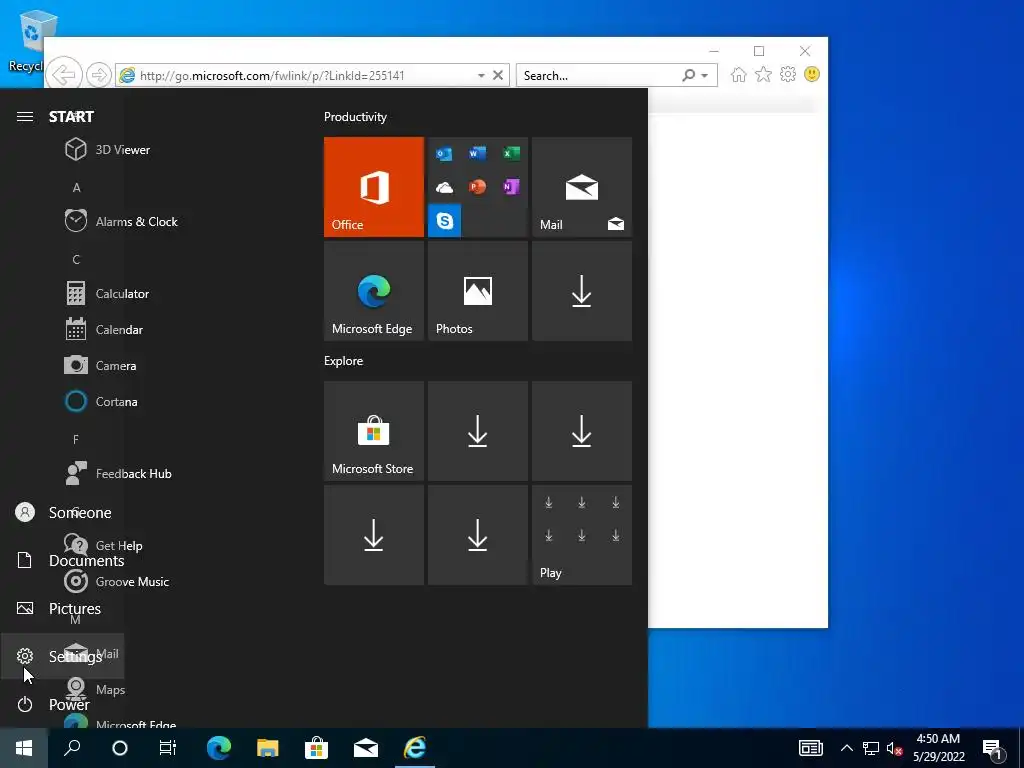Jump to app list letter F
The width and height of the screenshot is (1024, 768).
point(76,439)
